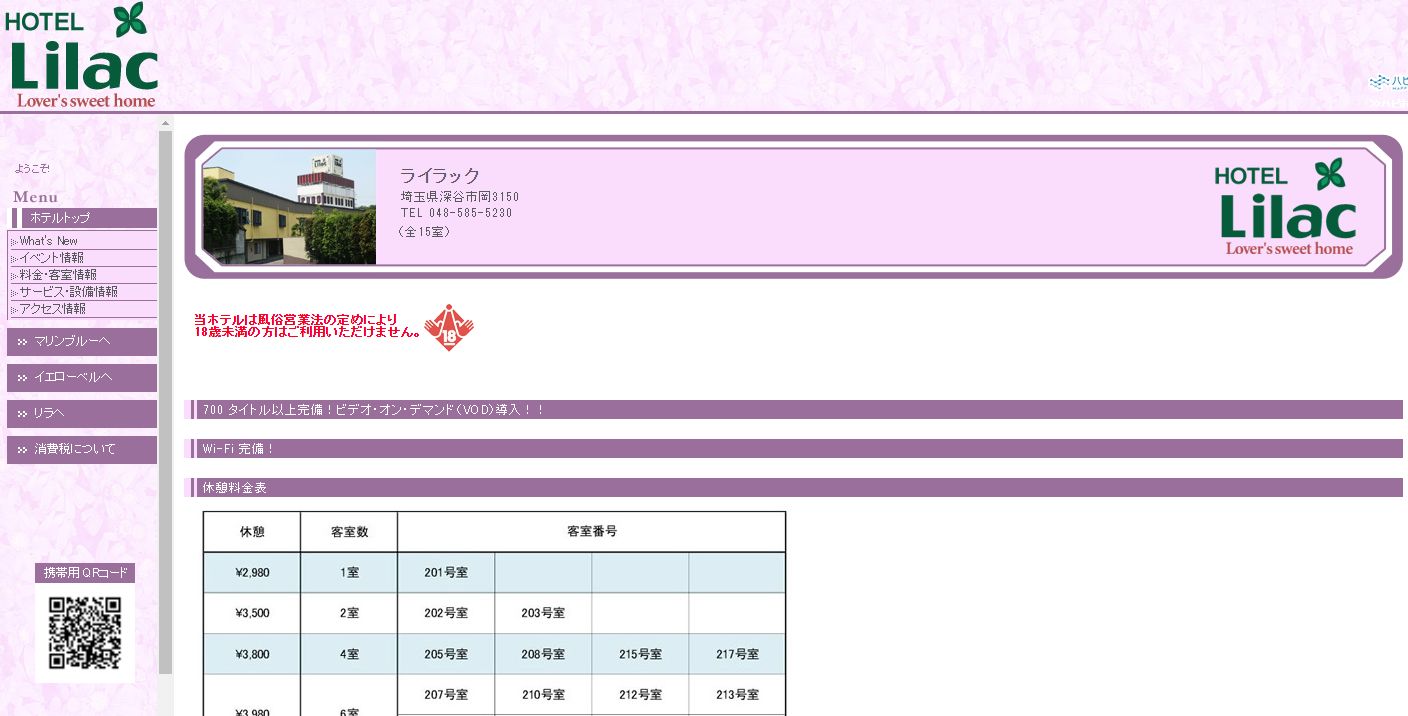The width and height of the screenshot is (1408, 716).
Task: Click the ¥3,800 price cell
Action: point(252,654)
